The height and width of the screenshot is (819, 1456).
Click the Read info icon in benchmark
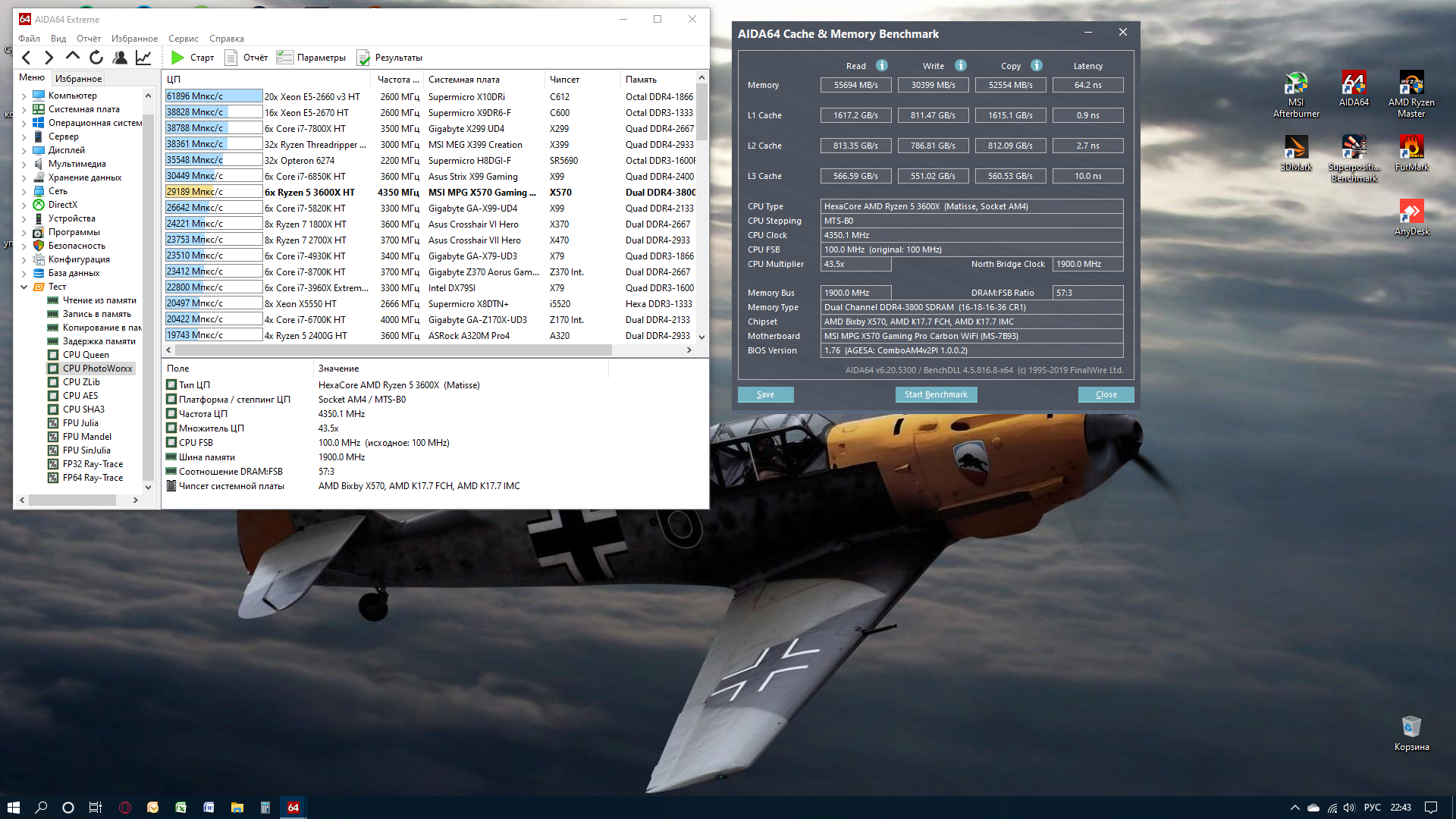click(x=882, y=66)
